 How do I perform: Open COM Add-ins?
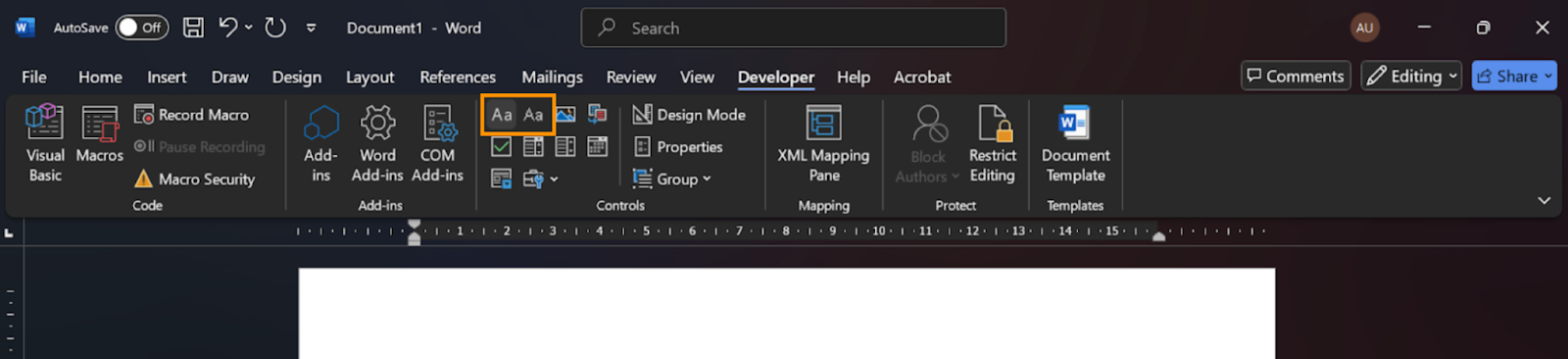437,143
